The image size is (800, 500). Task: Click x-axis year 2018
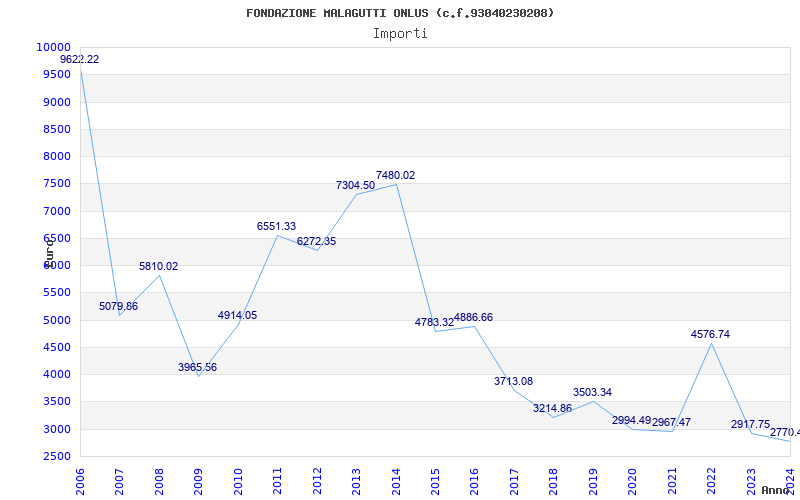tap(553, 482)
